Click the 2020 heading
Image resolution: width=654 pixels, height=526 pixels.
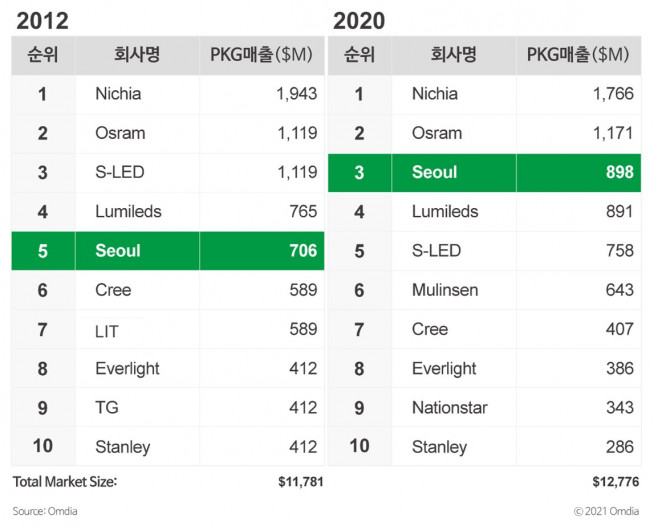point(358,19)
